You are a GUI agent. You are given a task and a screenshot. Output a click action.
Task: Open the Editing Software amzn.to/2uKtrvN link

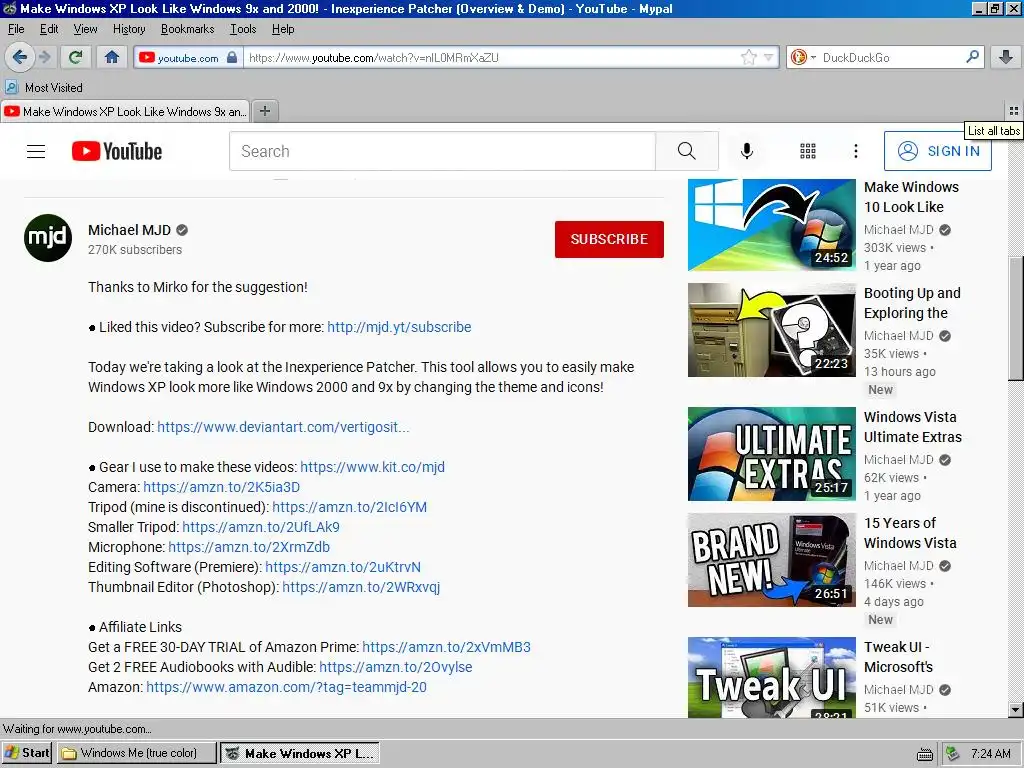coord(343,567)
